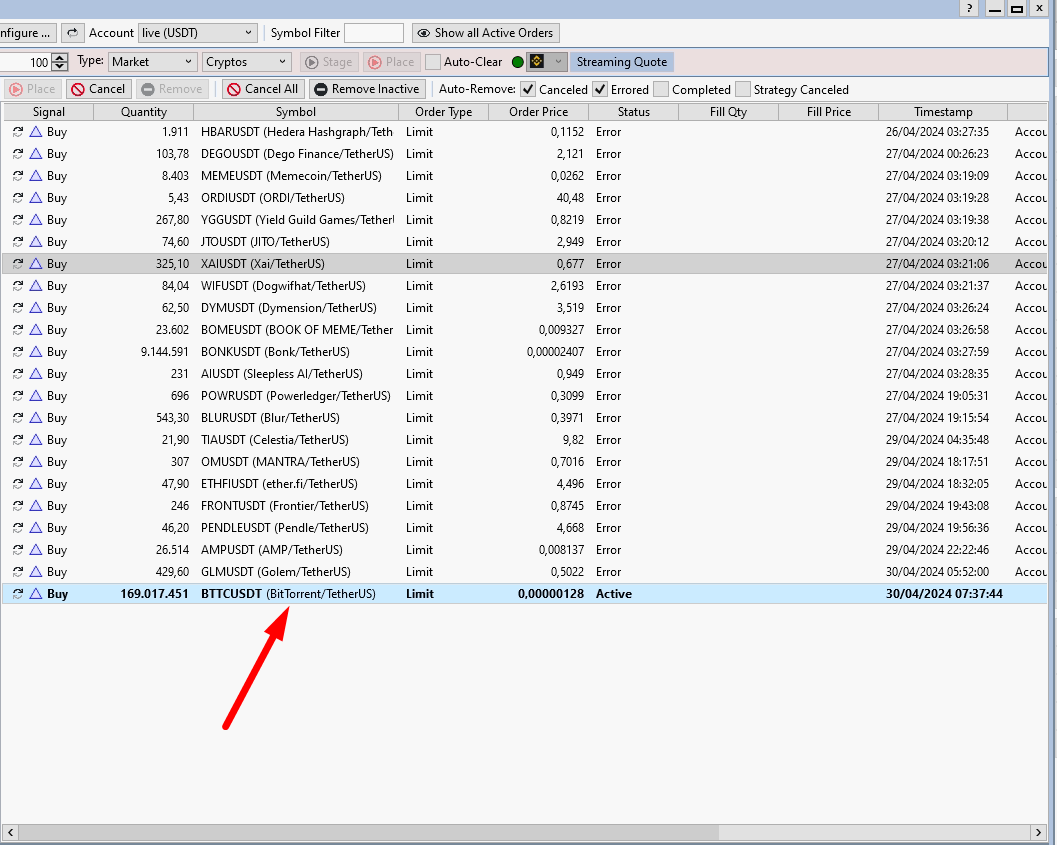Image resolution: width=1057 pixels, height=845 pixels.
Task: Click the buy triangle icon on the BLURUSDT row
Action: [x=36, y=418]
